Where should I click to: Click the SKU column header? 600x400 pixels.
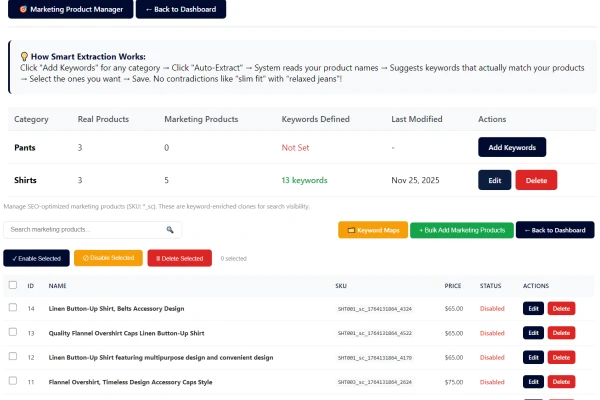coord(341,286)
